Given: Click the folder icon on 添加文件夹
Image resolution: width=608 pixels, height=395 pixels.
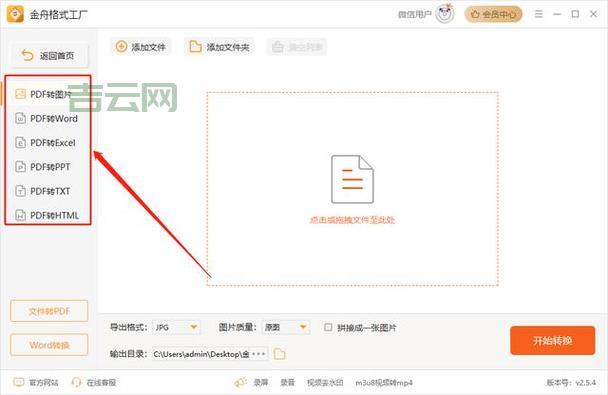Looking at the screenshot, I should pyautogui.click(x=195, y=47).
